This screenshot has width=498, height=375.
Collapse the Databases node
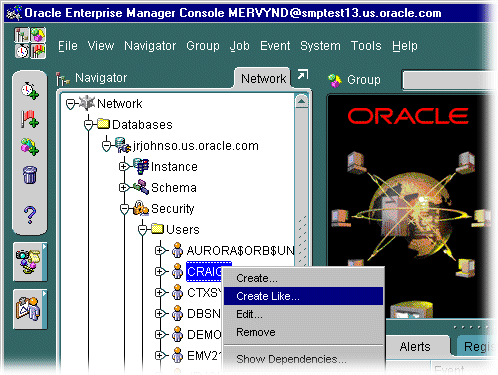(x=88, y=125)
